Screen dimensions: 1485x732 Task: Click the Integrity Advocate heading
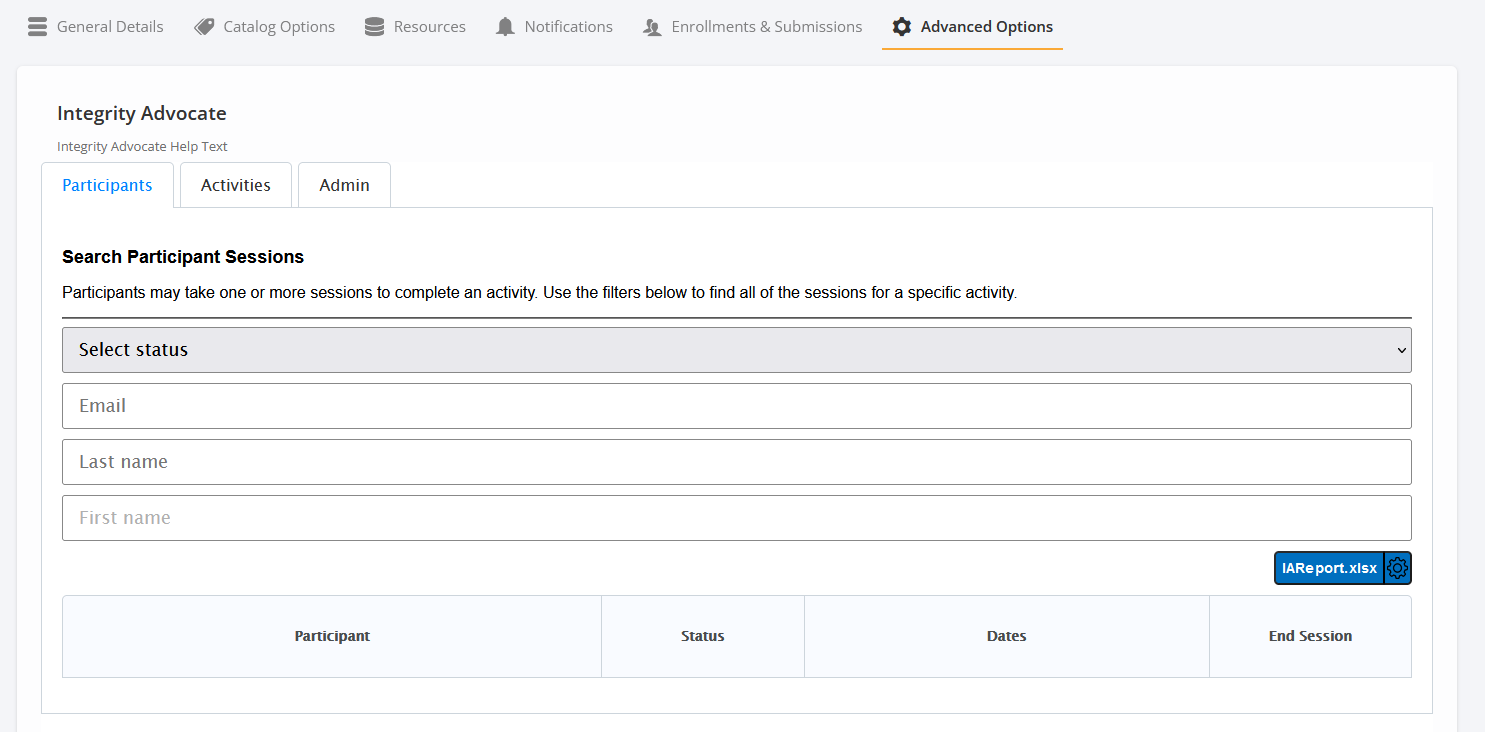(142, 113)
